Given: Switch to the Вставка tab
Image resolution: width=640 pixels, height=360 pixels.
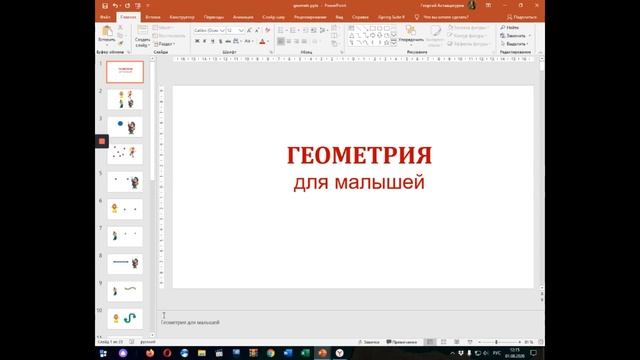Looking at the screenshot, I should pos(153,17).
